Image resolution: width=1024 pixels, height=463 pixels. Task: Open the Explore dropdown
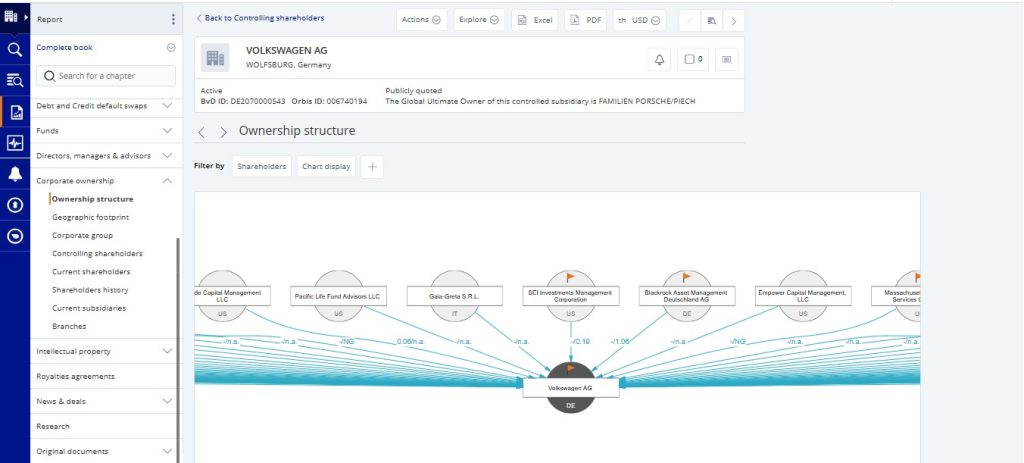click(x=479, y=20)
